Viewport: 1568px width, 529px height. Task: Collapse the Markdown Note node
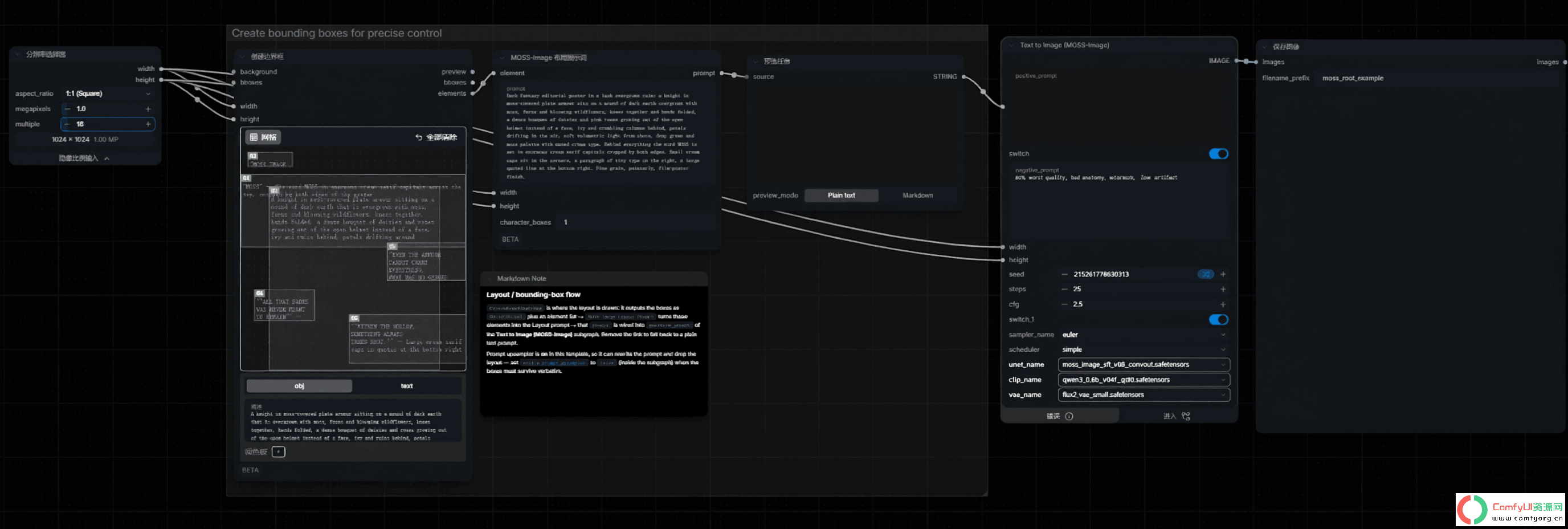tap(489, 279)
